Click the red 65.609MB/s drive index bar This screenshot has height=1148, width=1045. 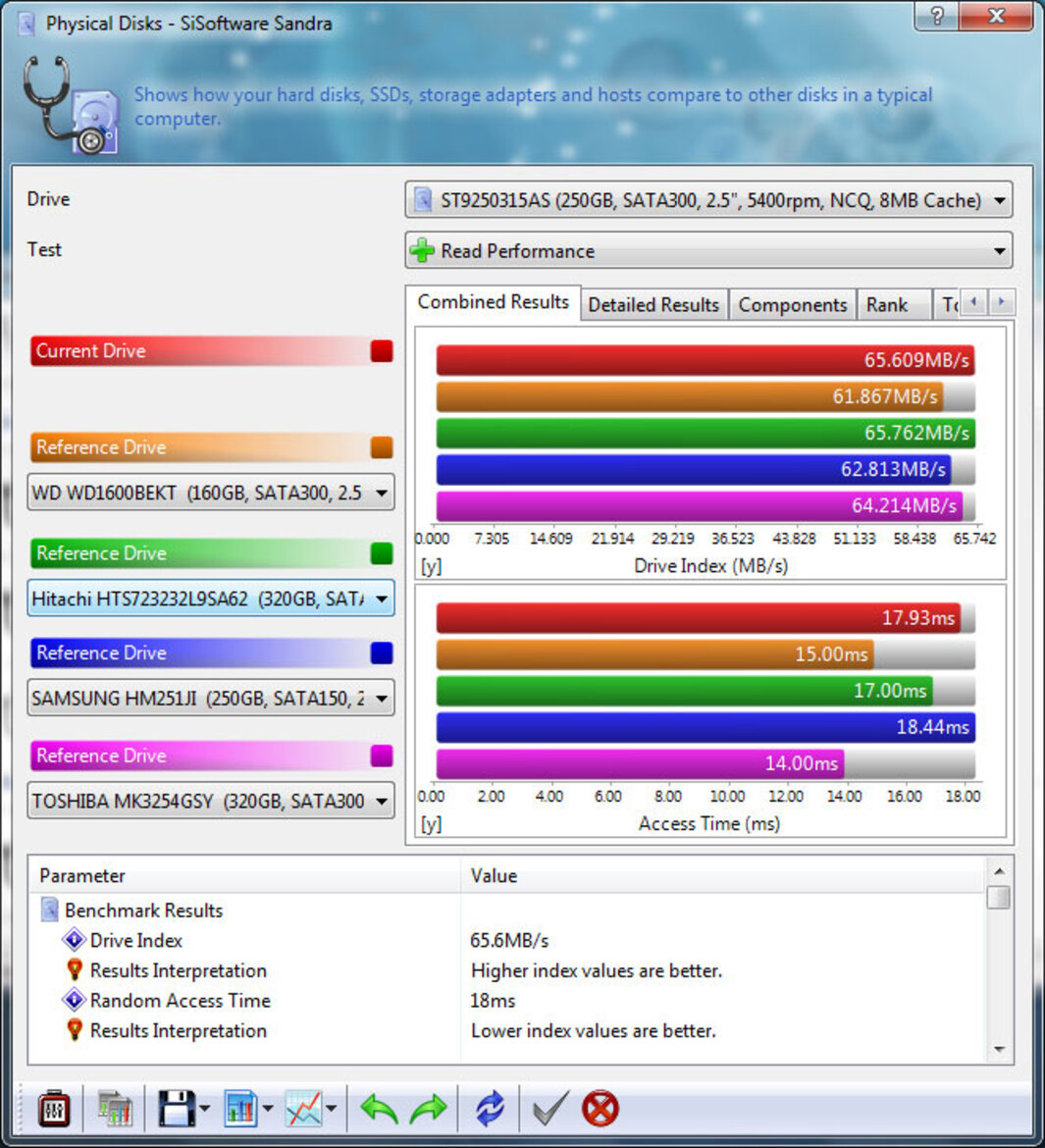[705, 360]
